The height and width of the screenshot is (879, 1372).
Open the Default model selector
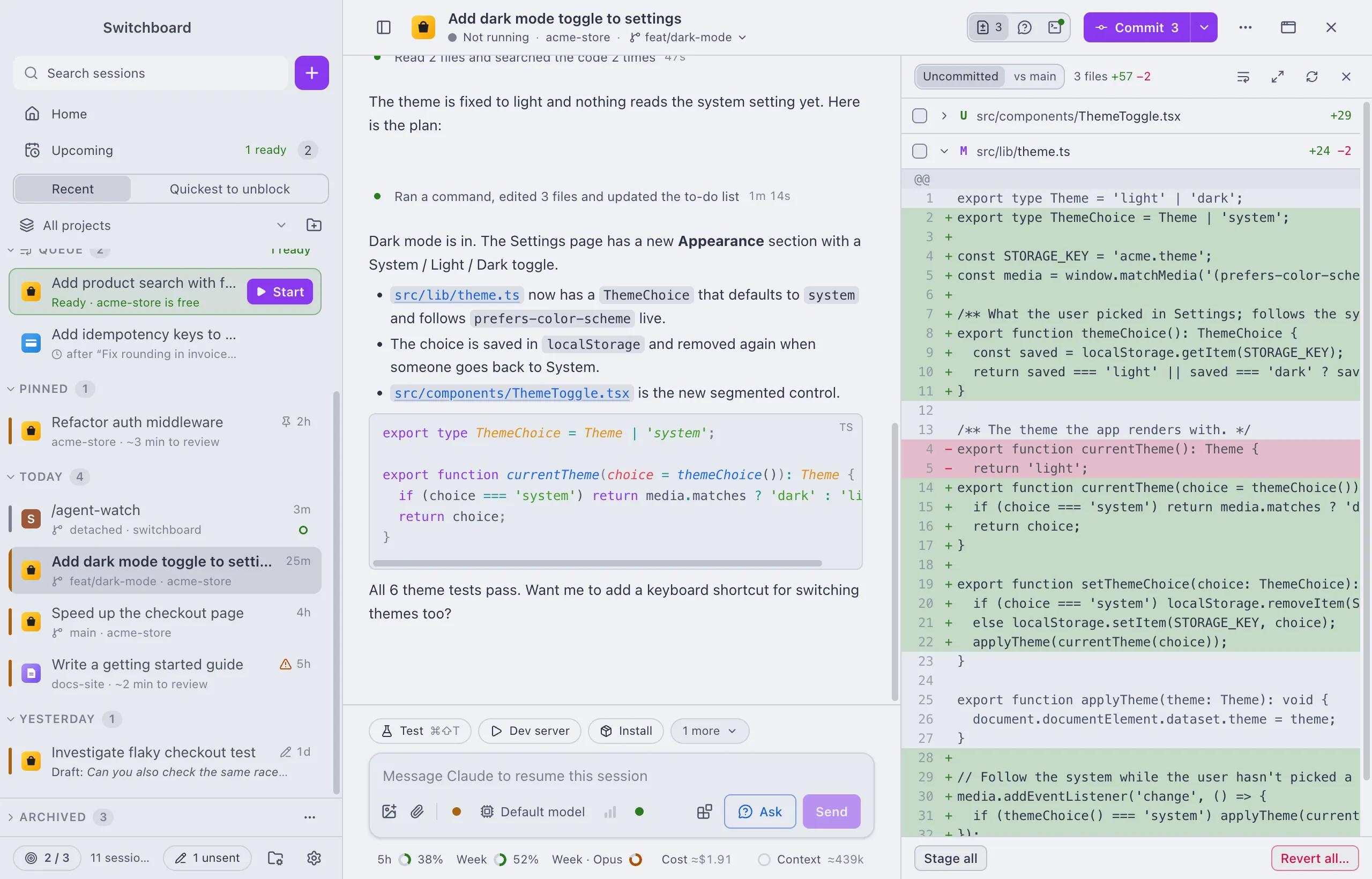pos(533,811)
